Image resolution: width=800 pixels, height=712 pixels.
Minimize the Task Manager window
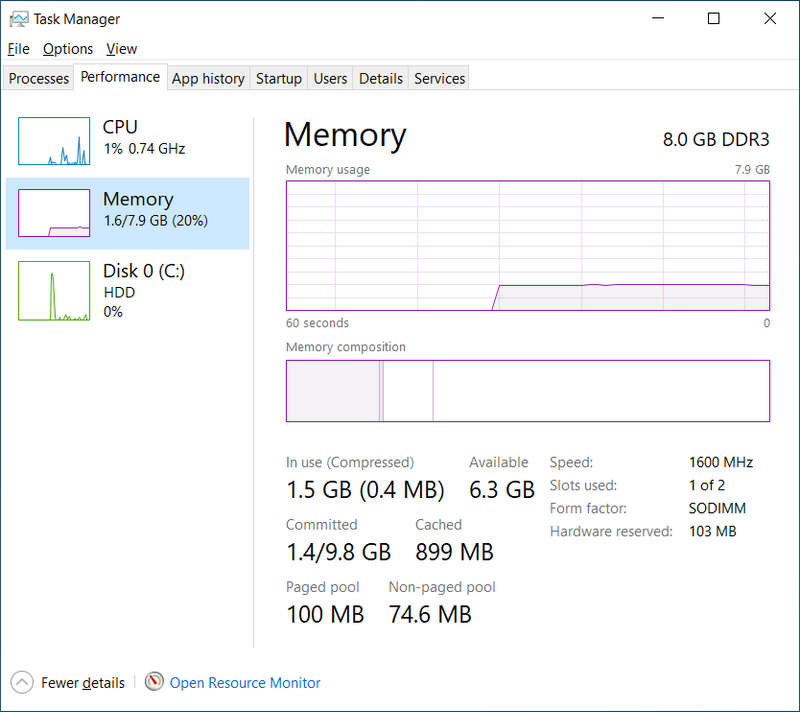tap(658, 18)
